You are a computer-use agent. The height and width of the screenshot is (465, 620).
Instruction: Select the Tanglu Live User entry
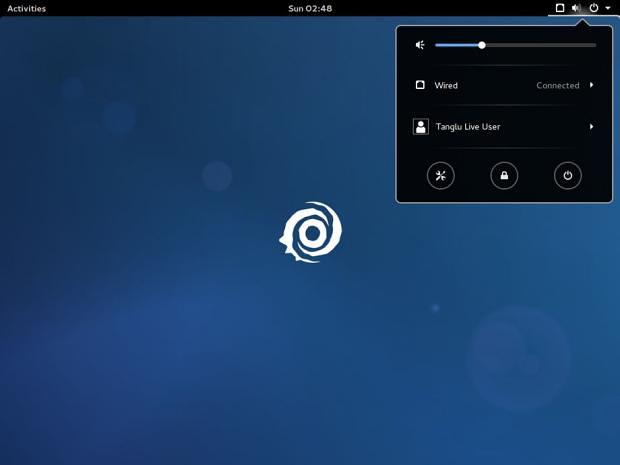coord(503,127)
